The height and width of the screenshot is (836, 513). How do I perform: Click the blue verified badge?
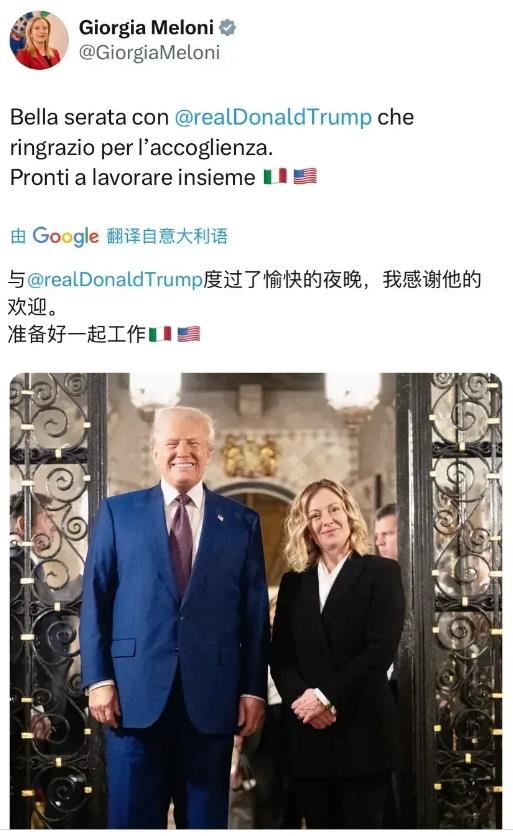228,27
